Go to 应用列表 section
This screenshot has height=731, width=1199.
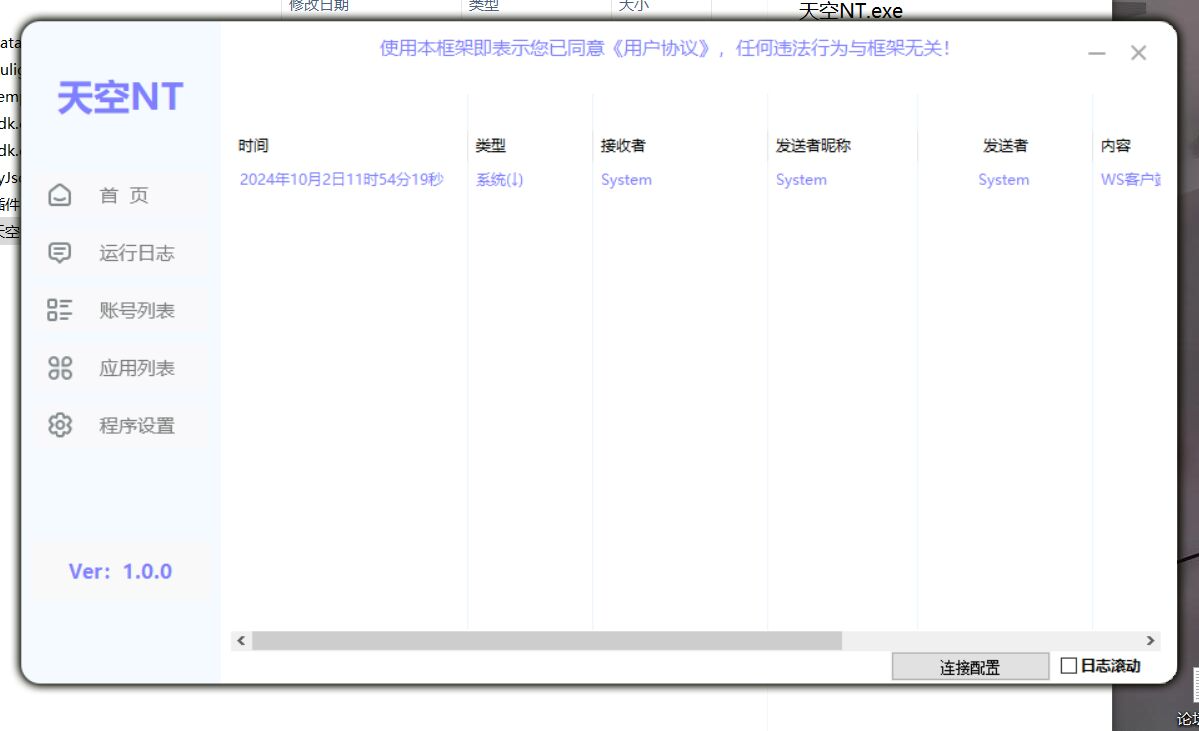[x=136, y=368]
